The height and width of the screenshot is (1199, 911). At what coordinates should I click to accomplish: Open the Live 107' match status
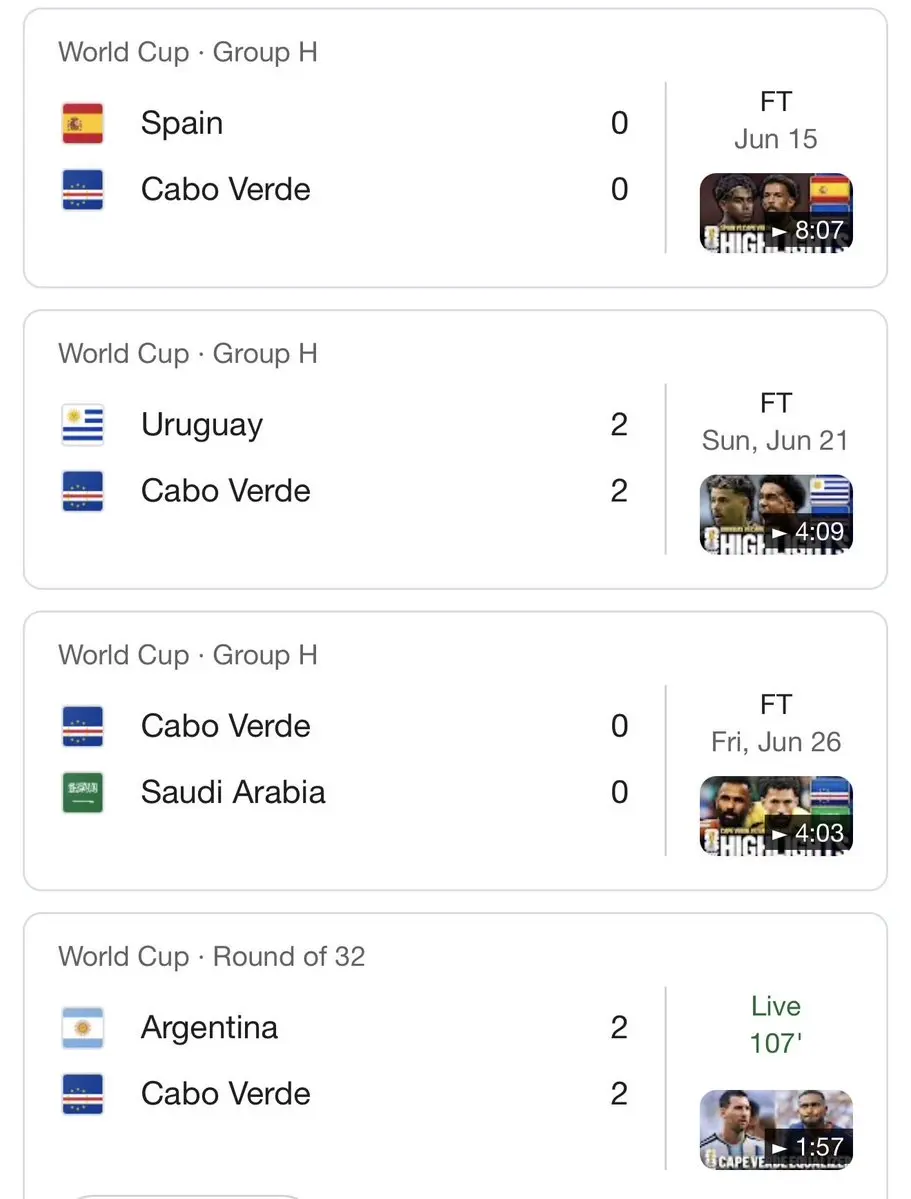[776, 1025]
